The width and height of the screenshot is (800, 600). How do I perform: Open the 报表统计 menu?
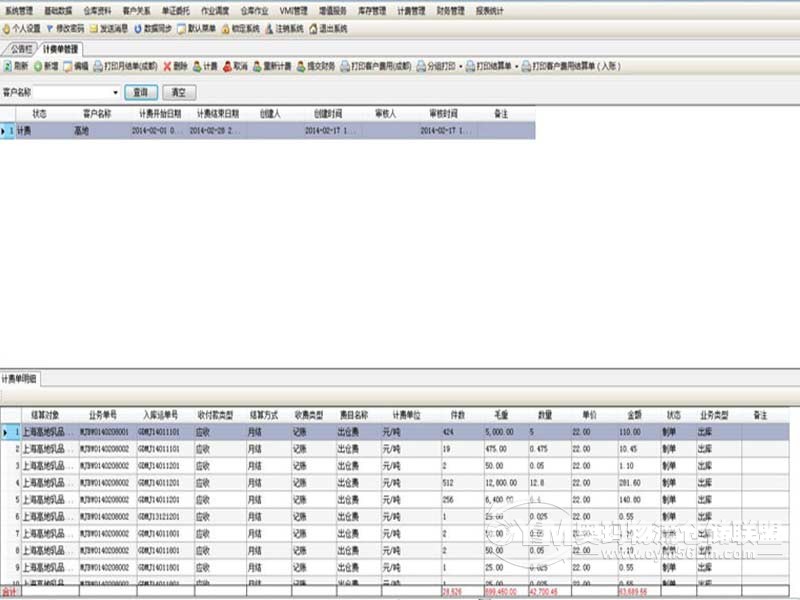[490, 11]
